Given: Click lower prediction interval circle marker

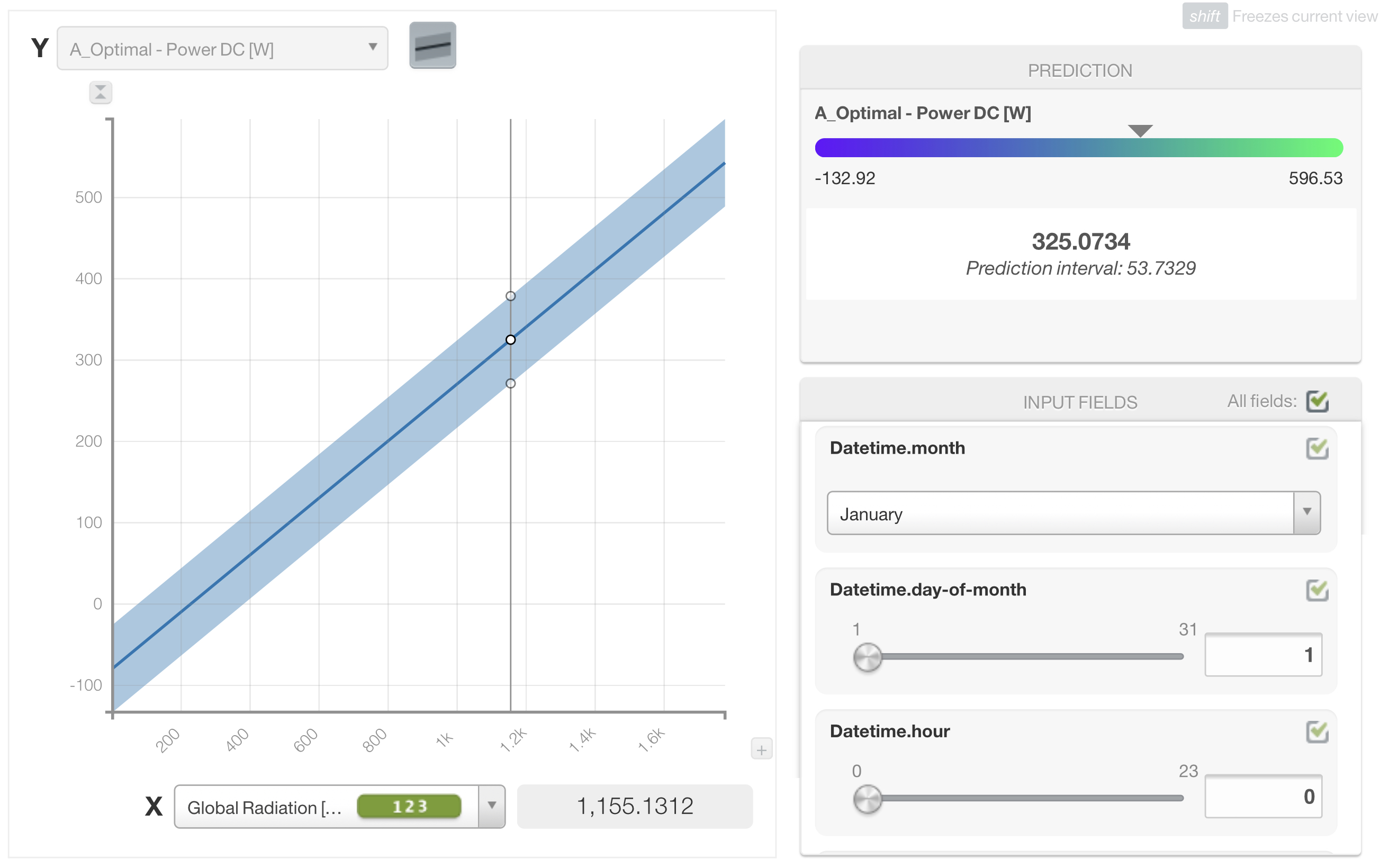Looking at the screenshot, I should point(510,383).
